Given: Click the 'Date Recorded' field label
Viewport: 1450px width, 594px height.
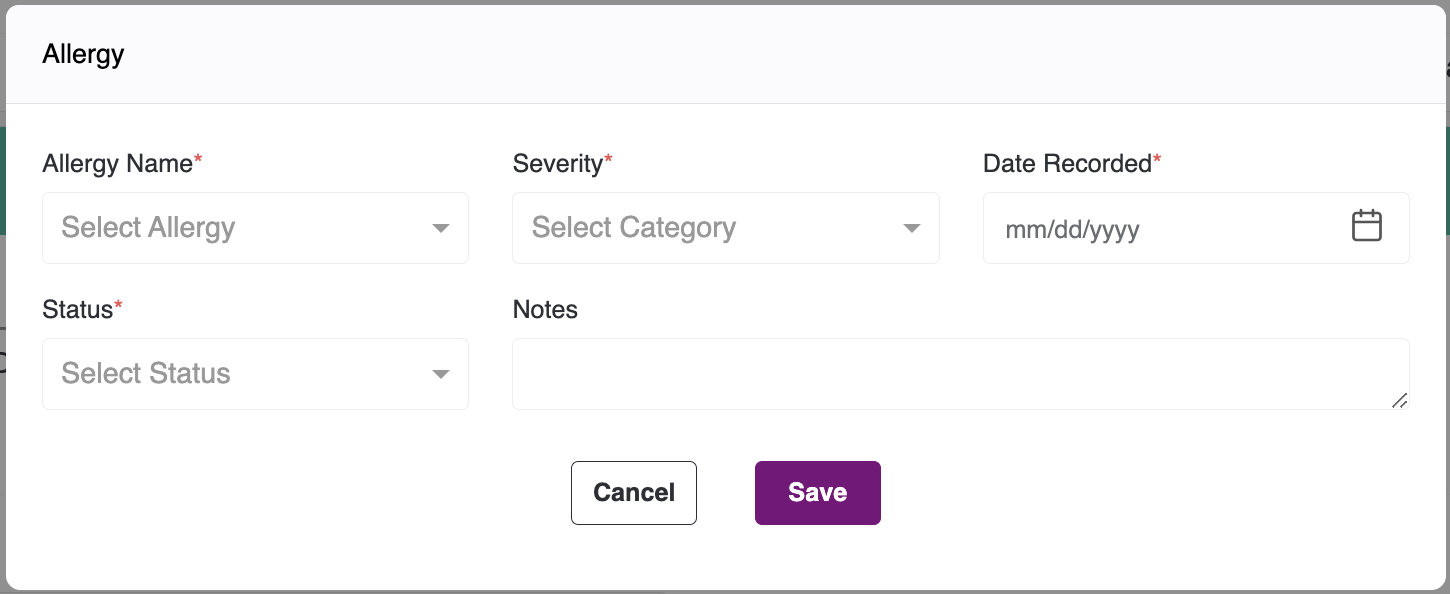Looking at the screenshot, I should click(1067, 164).
